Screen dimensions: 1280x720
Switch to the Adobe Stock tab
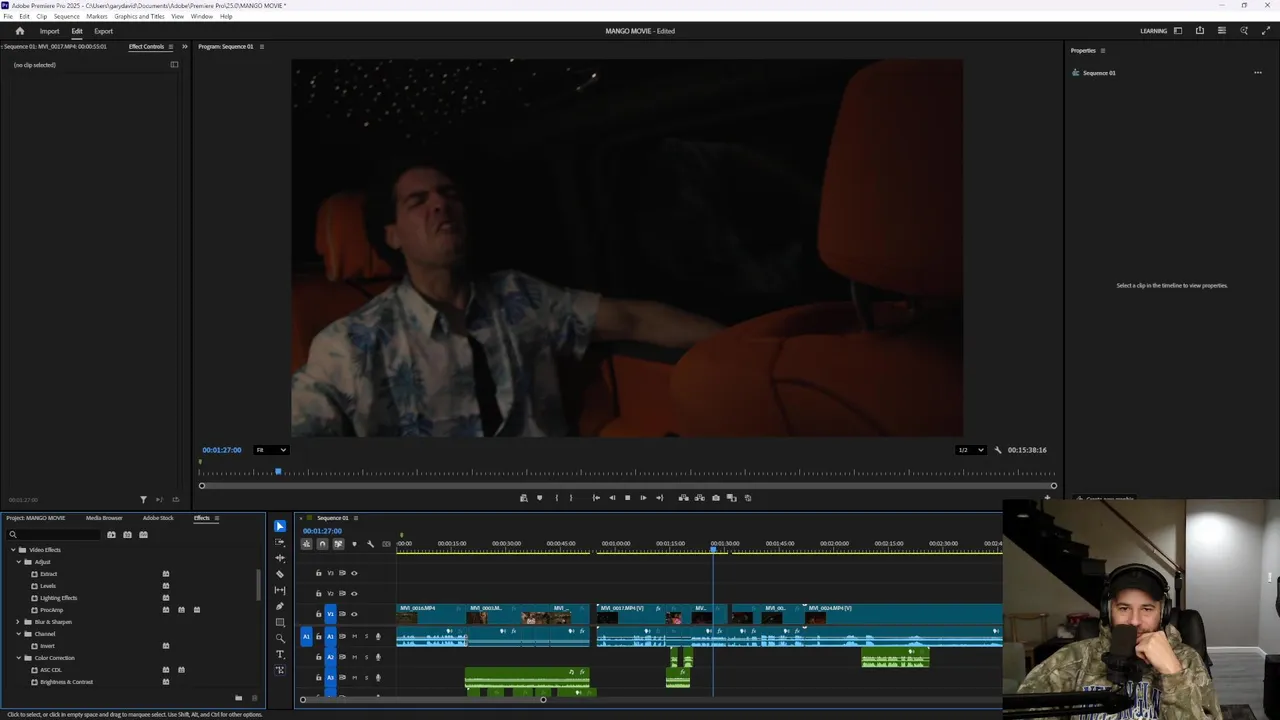158,518
